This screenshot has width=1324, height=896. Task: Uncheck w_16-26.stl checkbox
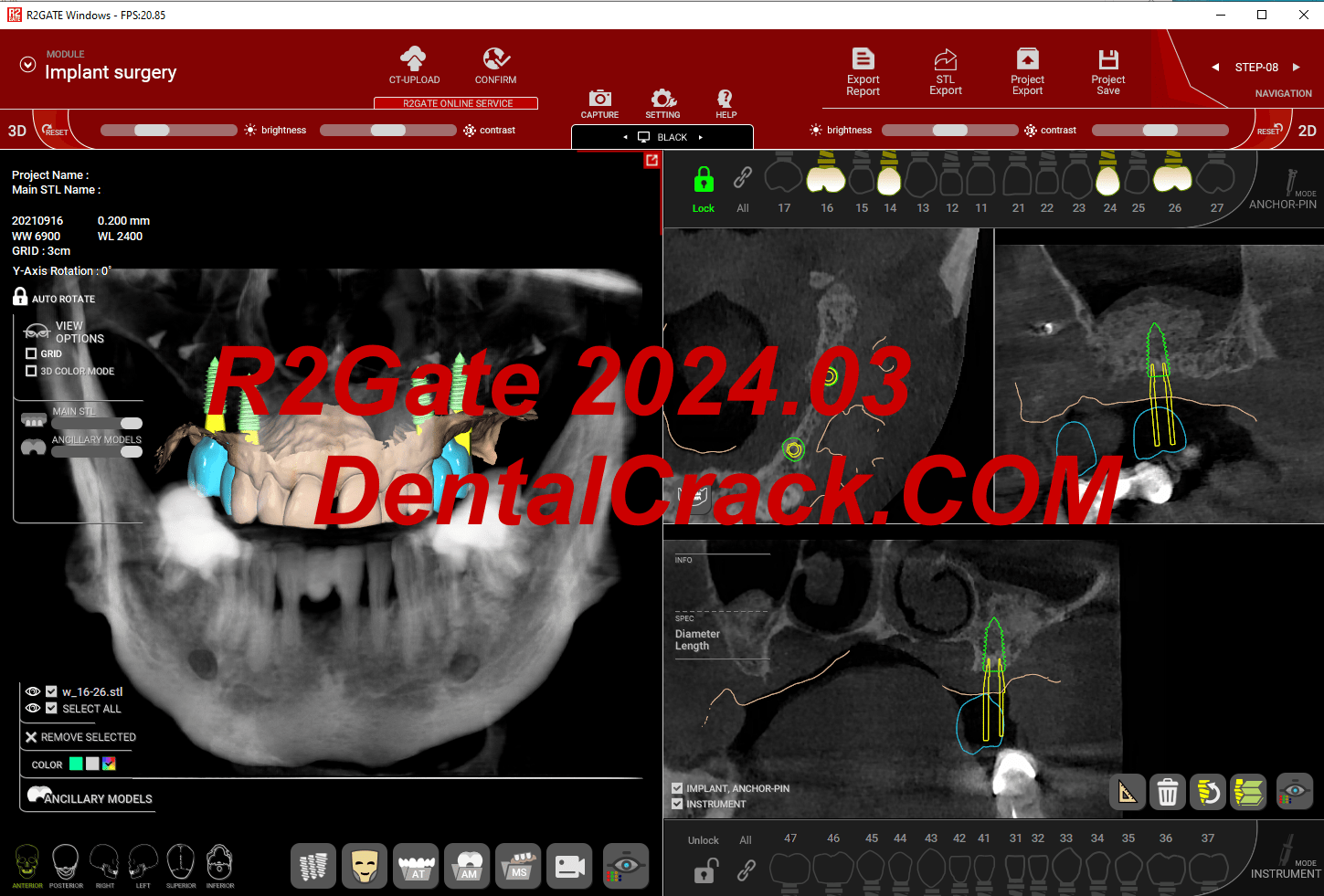click(51, 691)
